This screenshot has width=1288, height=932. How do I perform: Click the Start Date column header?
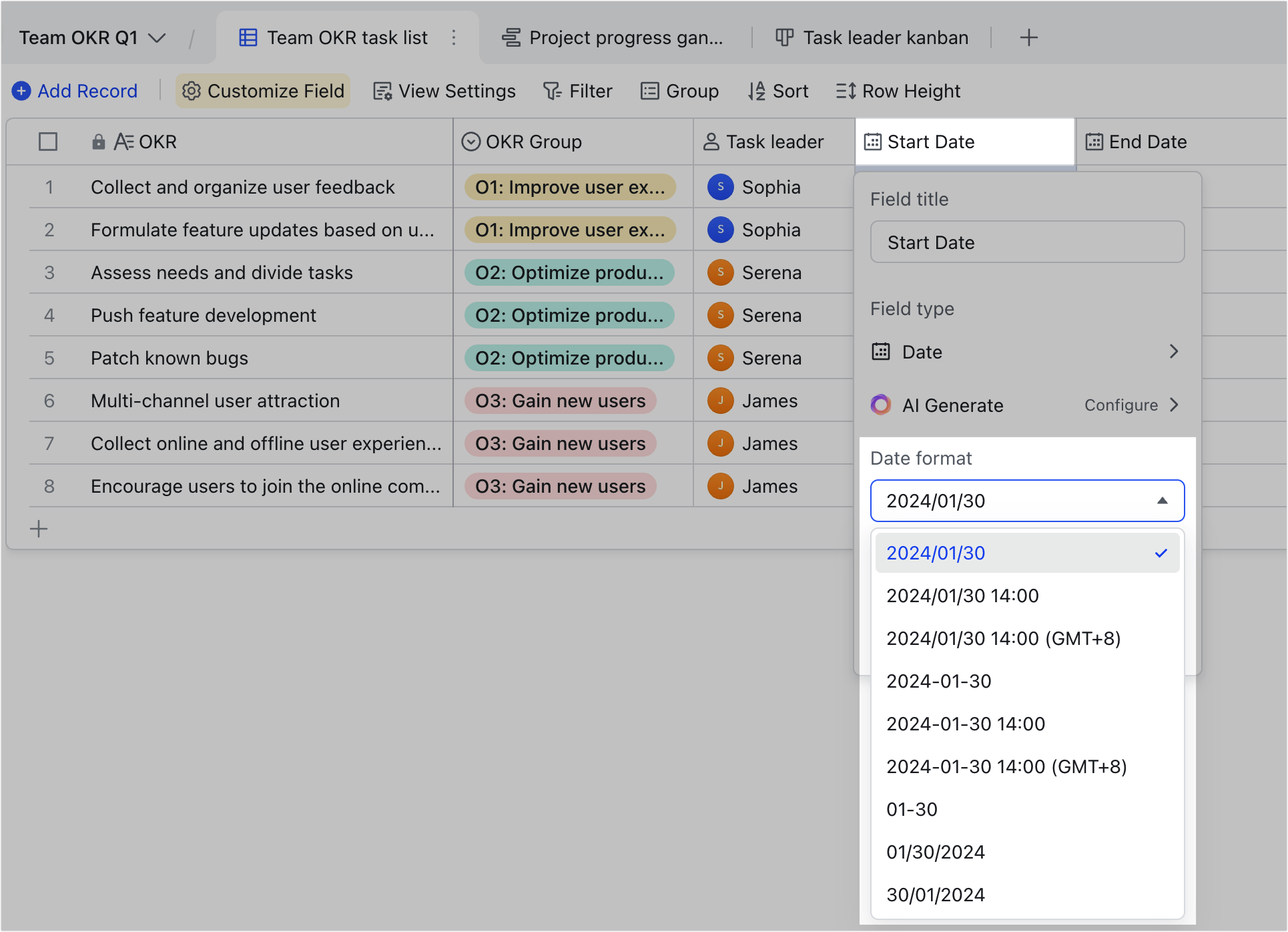coord(965,142)
